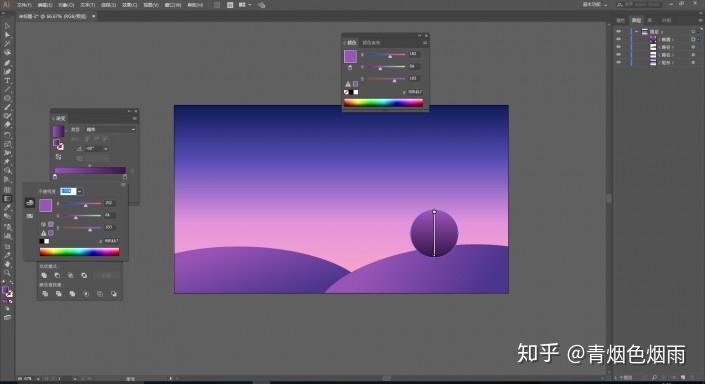
Task: Click the purple fill swatch in Color panel
Action: click(350, 56)
